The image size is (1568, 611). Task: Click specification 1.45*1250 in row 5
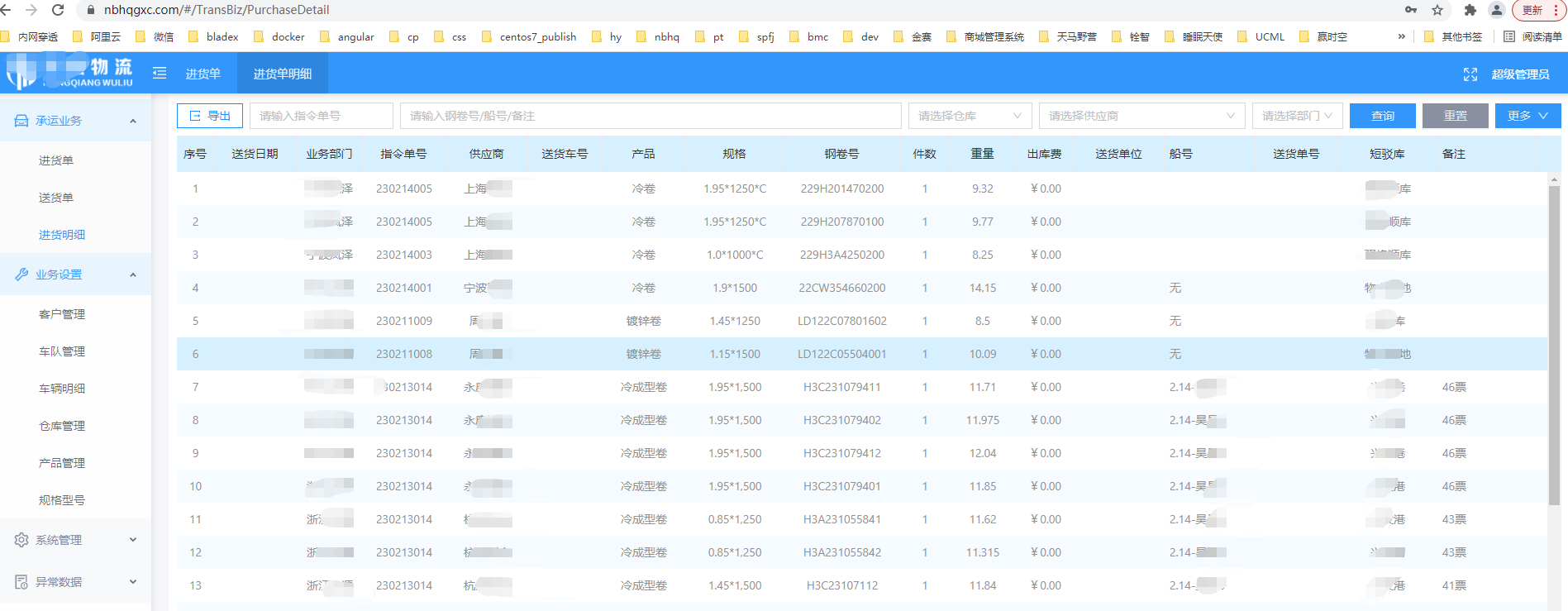(x=734, y=321)
